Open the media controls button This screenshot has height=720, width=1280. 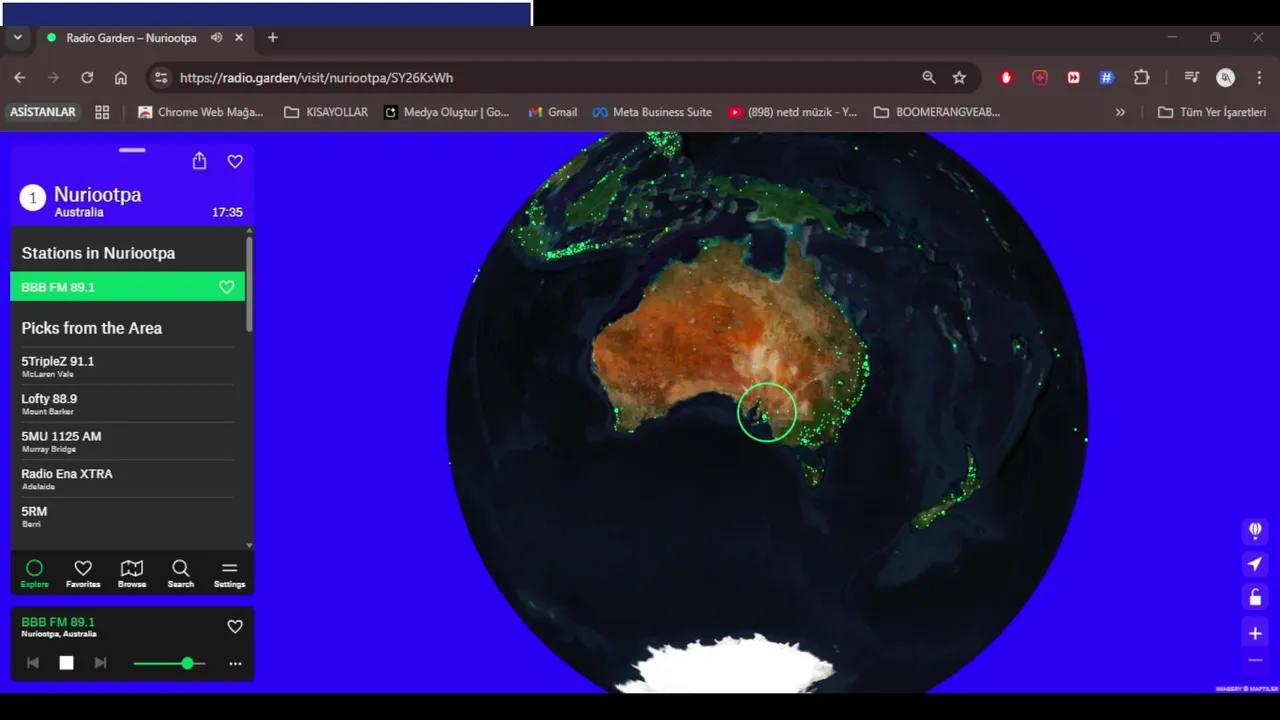(1191, 77)
